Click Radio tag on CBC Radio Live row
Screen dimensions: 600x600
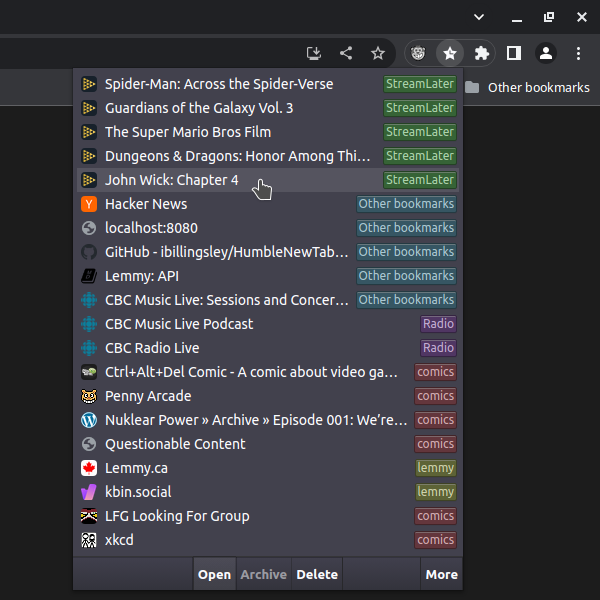(438, 348)
